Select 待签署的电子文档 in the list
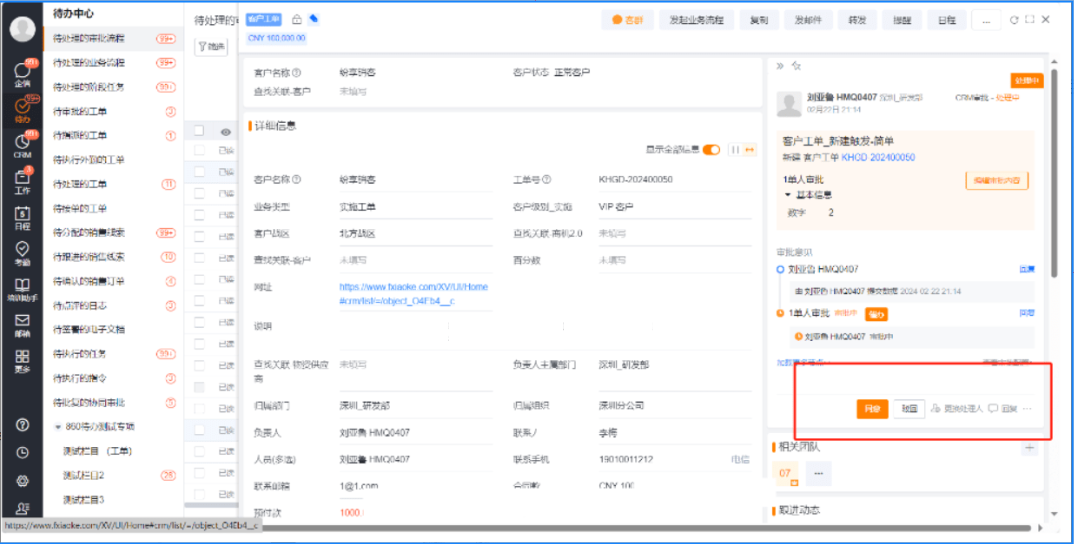This screenshot has width=1074, height=544. coord(113,330)
